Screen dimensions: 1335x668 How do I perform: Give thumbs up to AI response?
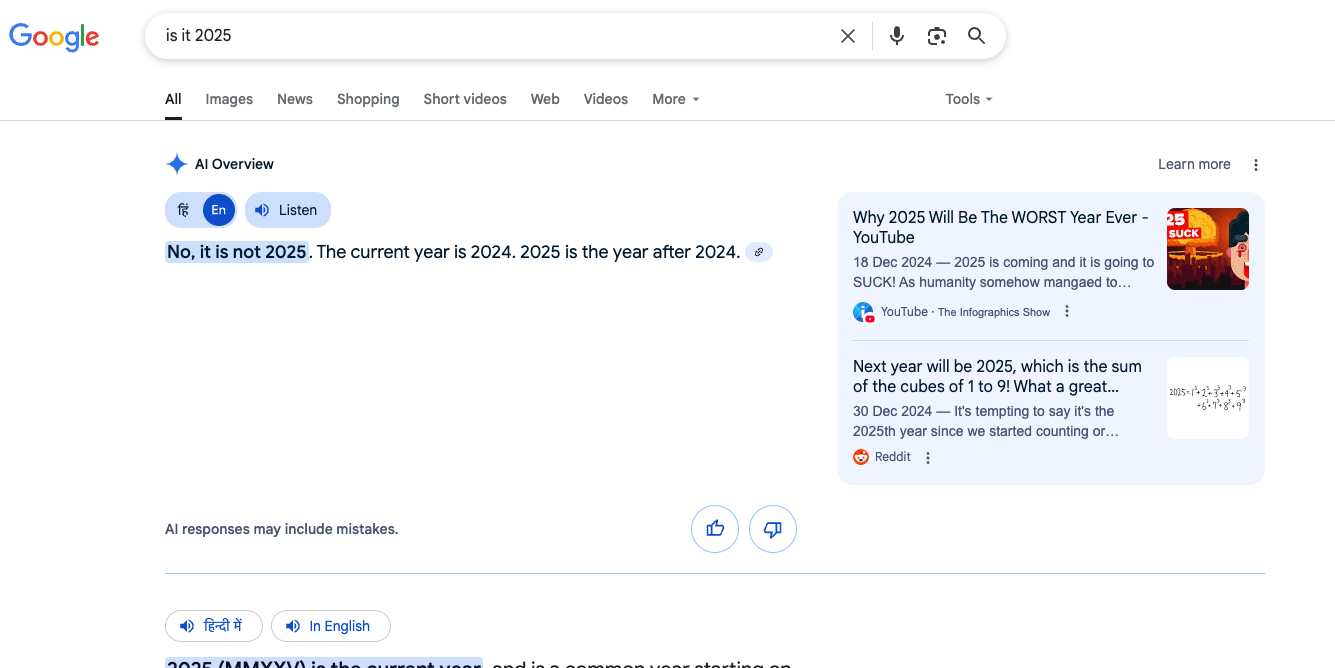[x=715, y=529]
